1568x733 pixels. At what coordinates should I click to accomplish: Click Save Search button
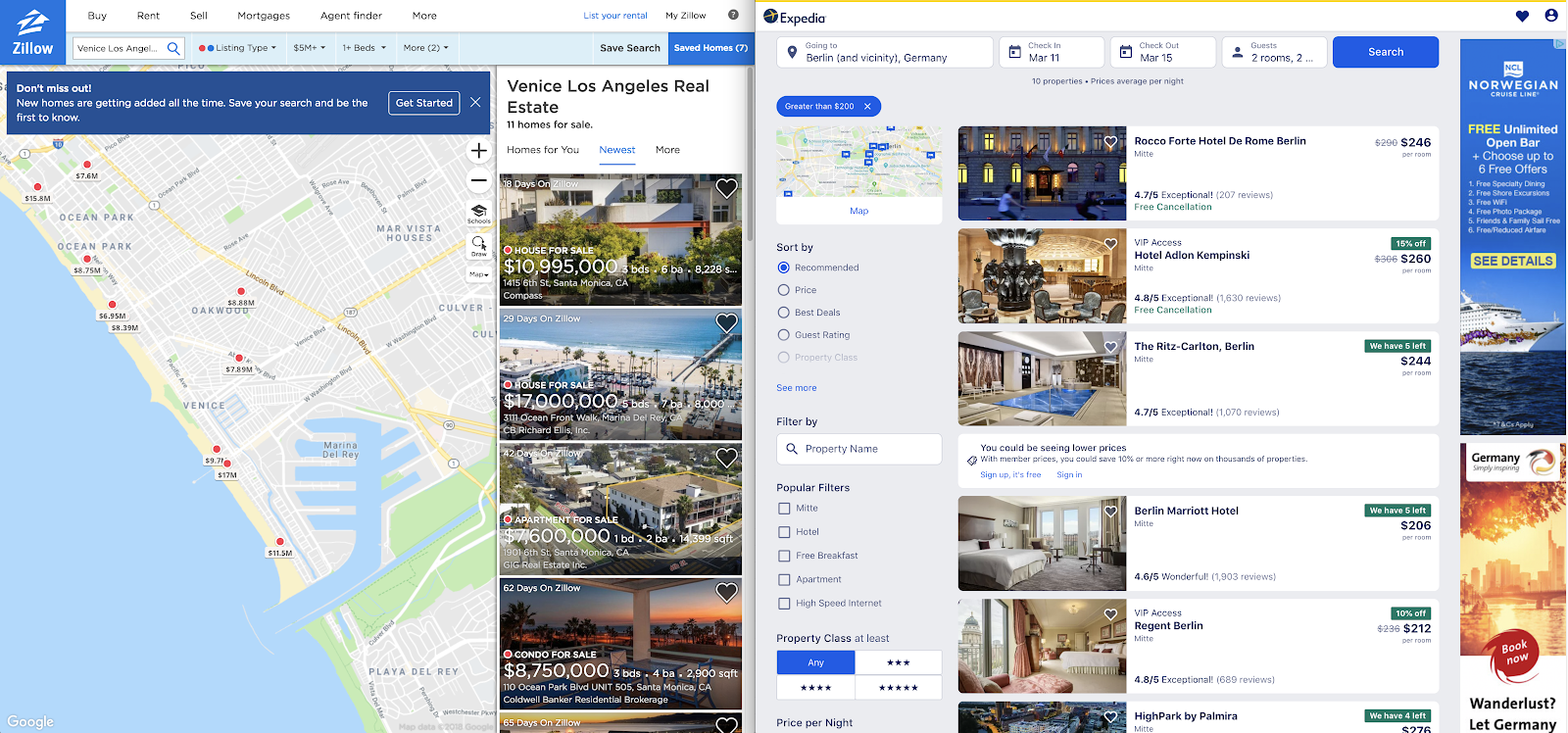point(630,48)
